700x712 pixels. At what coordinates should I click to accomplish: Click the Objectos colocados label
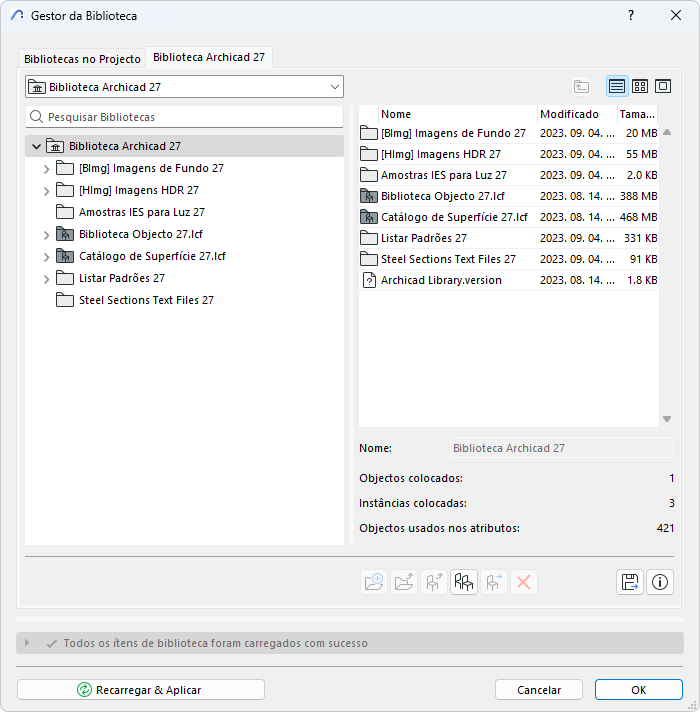[411, 478]
